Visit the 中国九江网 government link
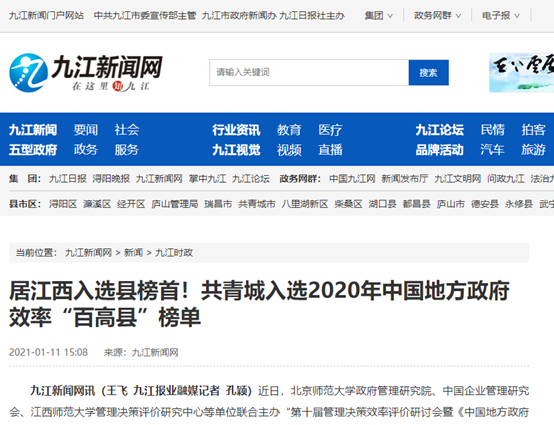 click(352, 179)
